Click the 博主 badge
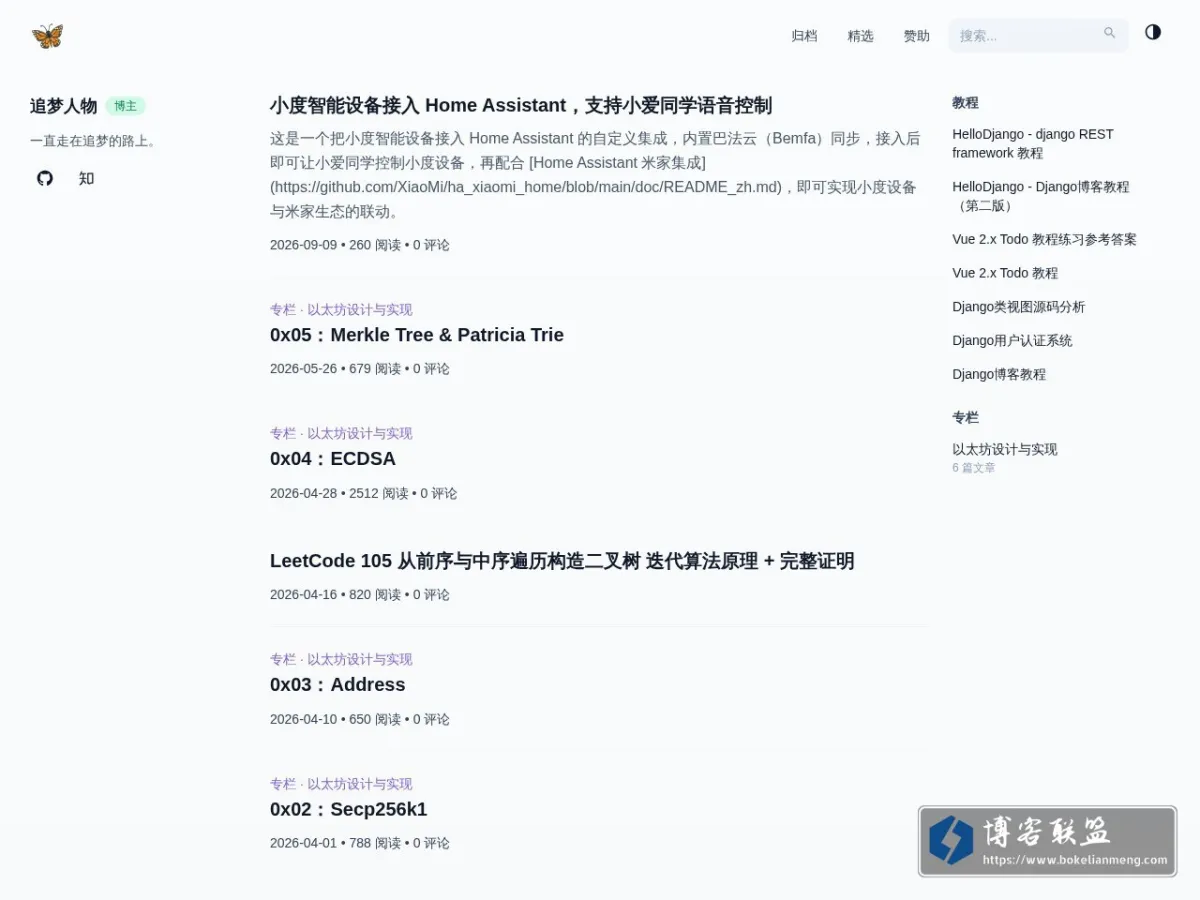Screen dimensions: 1200x900 point(125,106)
